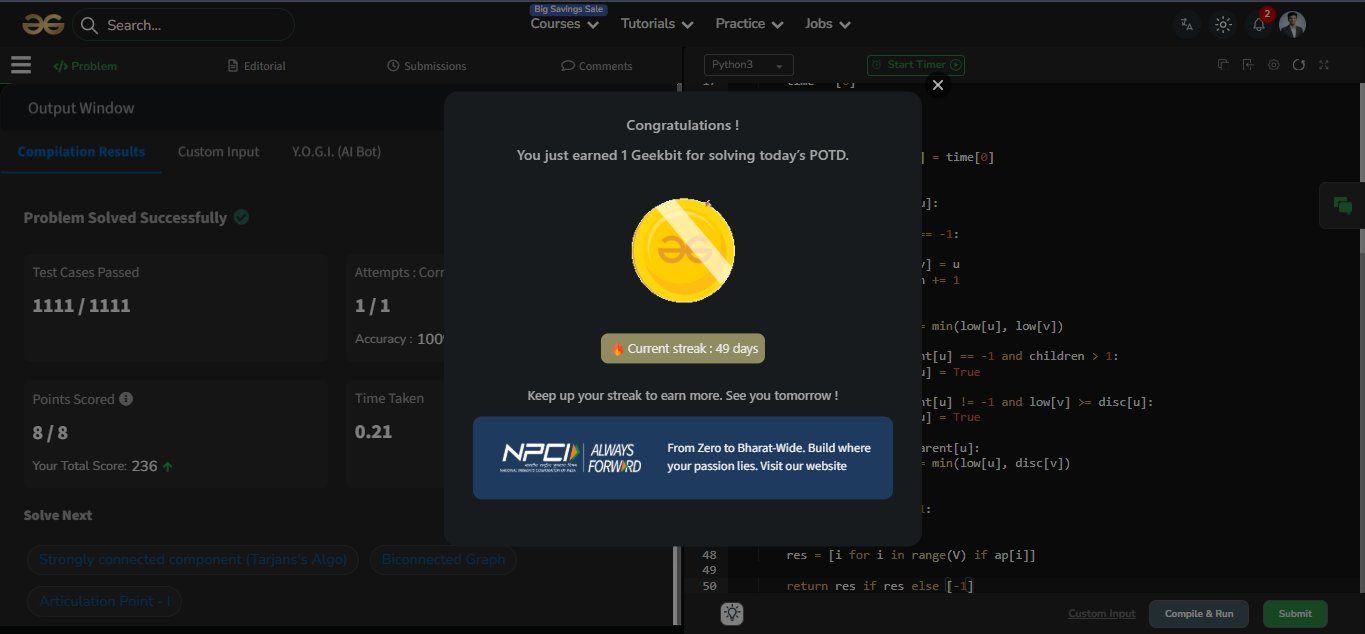1365x634 pixels.
Task: Select the Custom Input tab
Action: tap(218, 152)
